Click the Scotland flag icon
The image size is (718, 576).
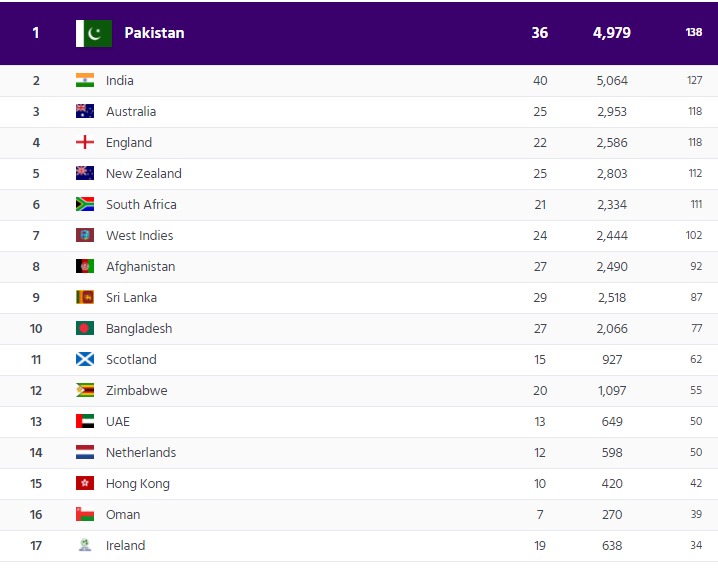coord(85,360)
